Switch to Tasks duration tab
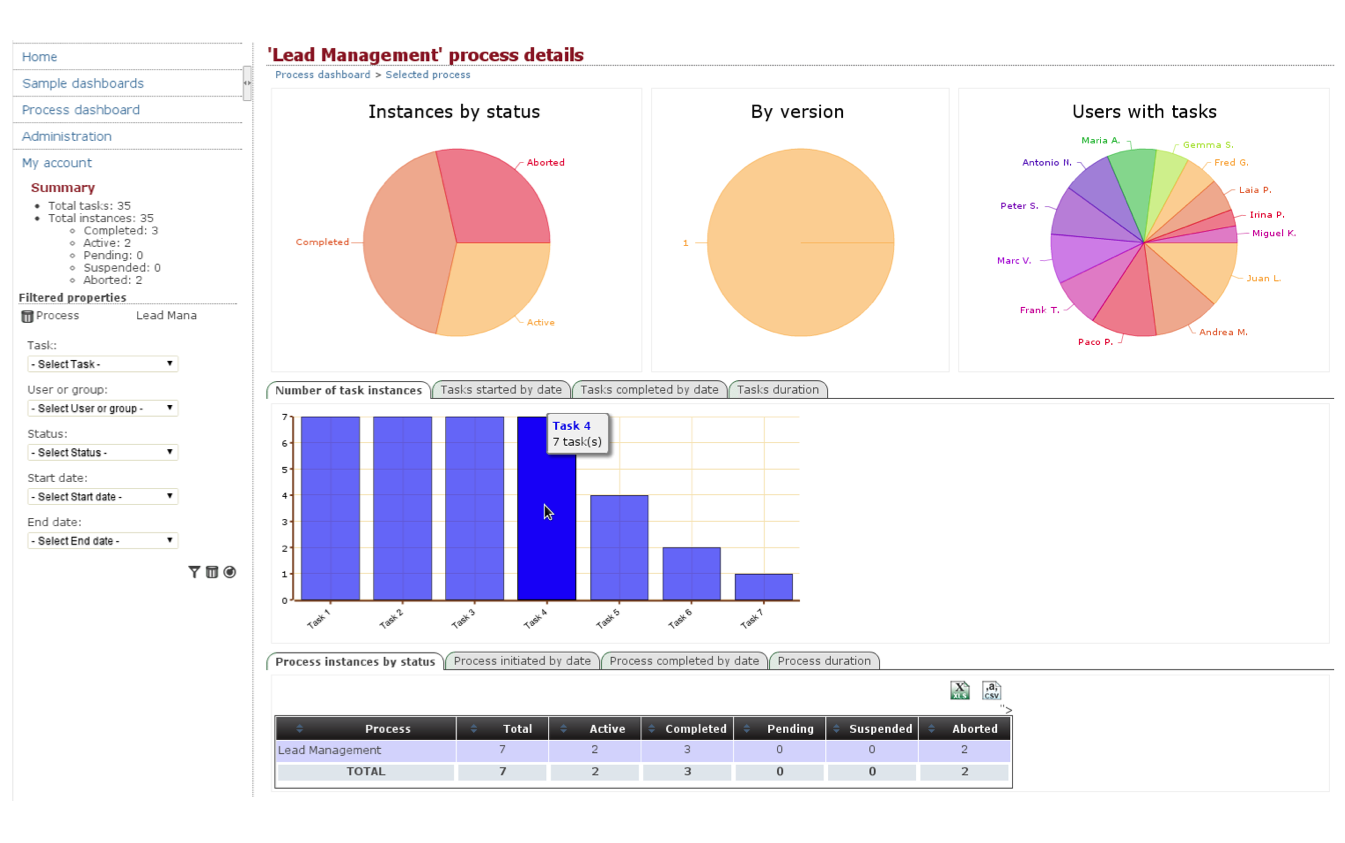1345x843 pixels. [777, 390]
